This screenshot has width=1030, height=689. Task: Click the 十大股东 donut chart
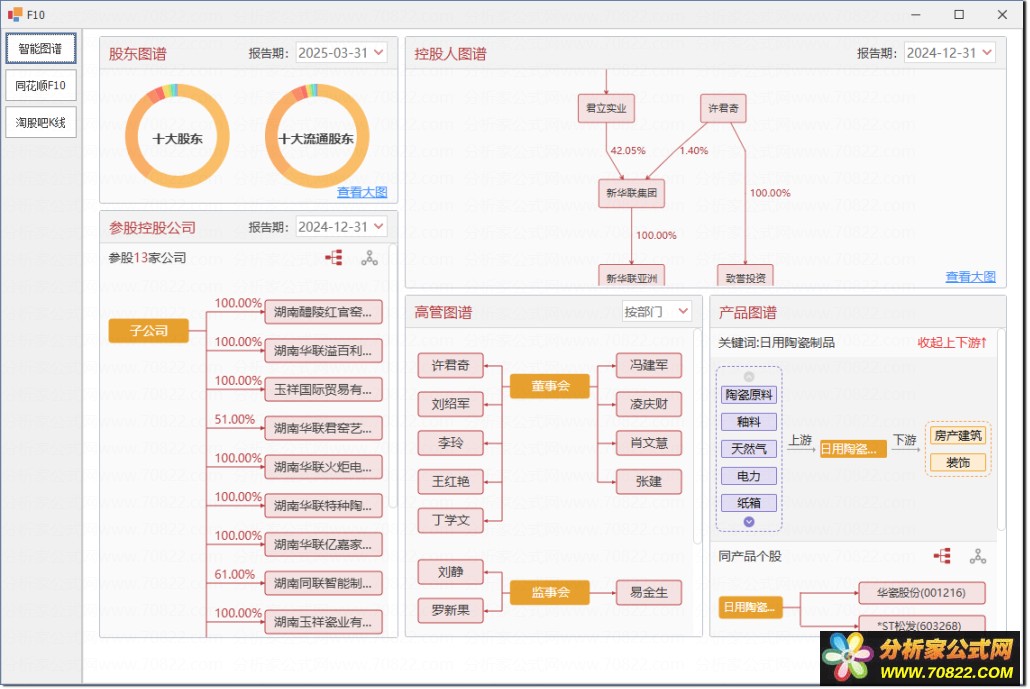tap(177, 137)
